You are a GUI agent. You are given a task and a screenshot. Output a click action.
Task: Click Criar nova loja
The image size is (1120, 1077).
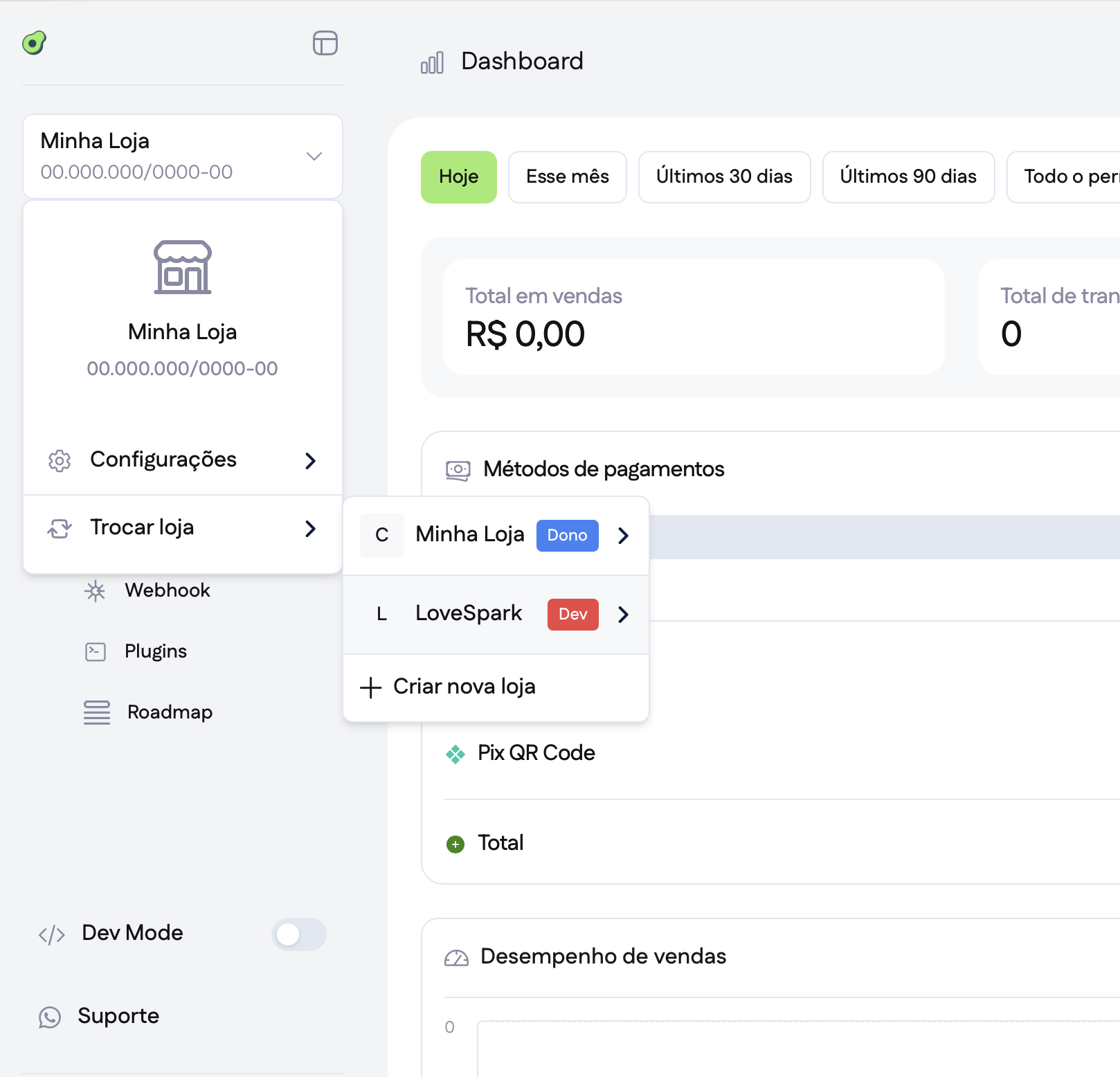point(496,687)
